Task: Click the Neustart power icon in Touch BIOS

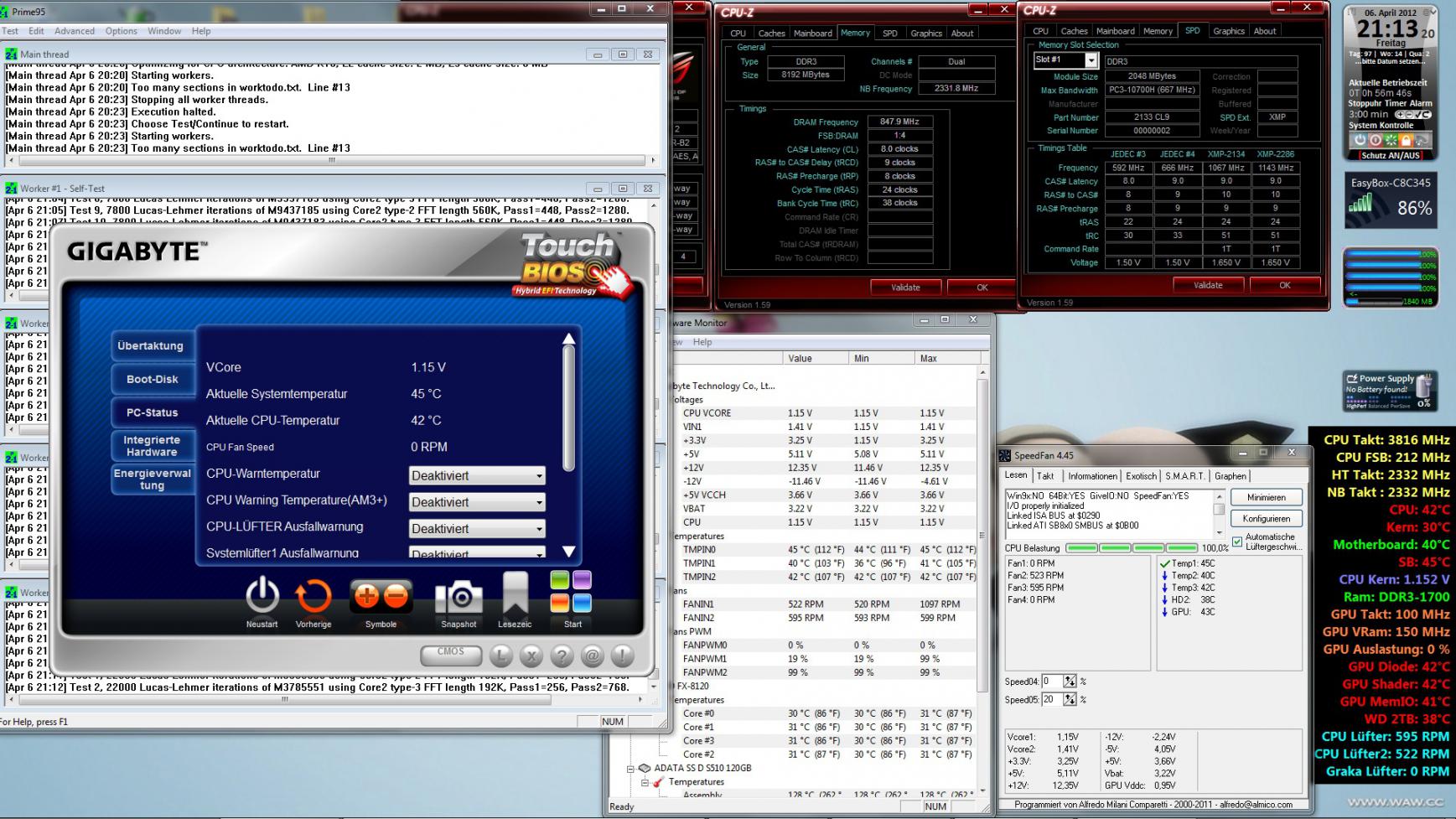Action: tap(262, 596)
